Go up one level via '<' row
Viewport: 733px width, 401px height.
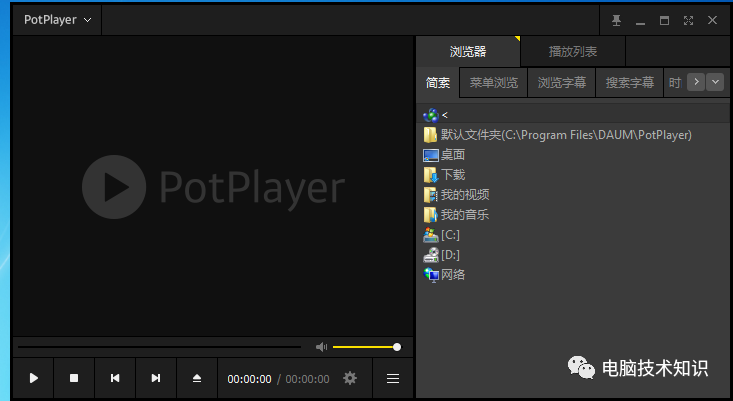click(x=573, y=115)
